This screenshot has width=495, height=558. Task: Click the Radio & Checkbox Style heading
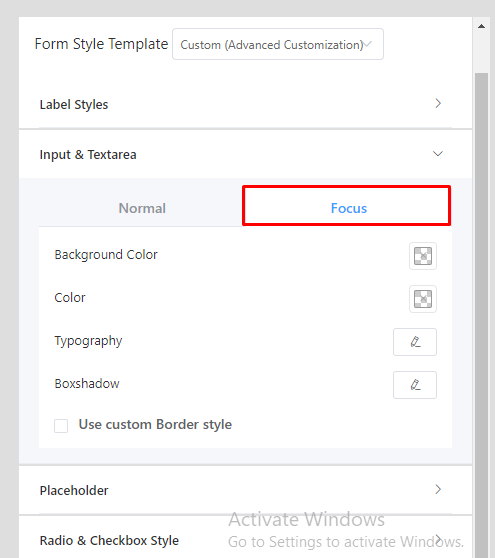pos(109,541)
